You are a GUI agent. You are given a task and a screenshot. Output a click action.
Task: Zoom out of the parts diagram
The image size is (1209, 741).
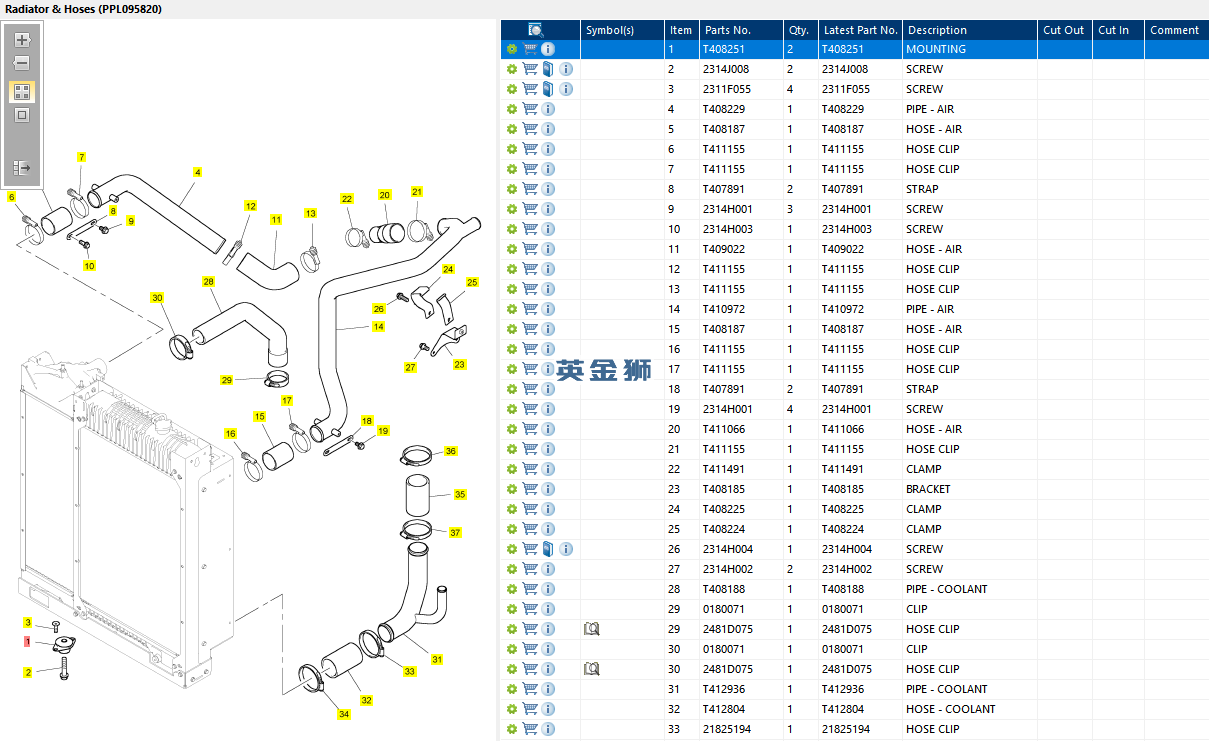tap(22, 64)
